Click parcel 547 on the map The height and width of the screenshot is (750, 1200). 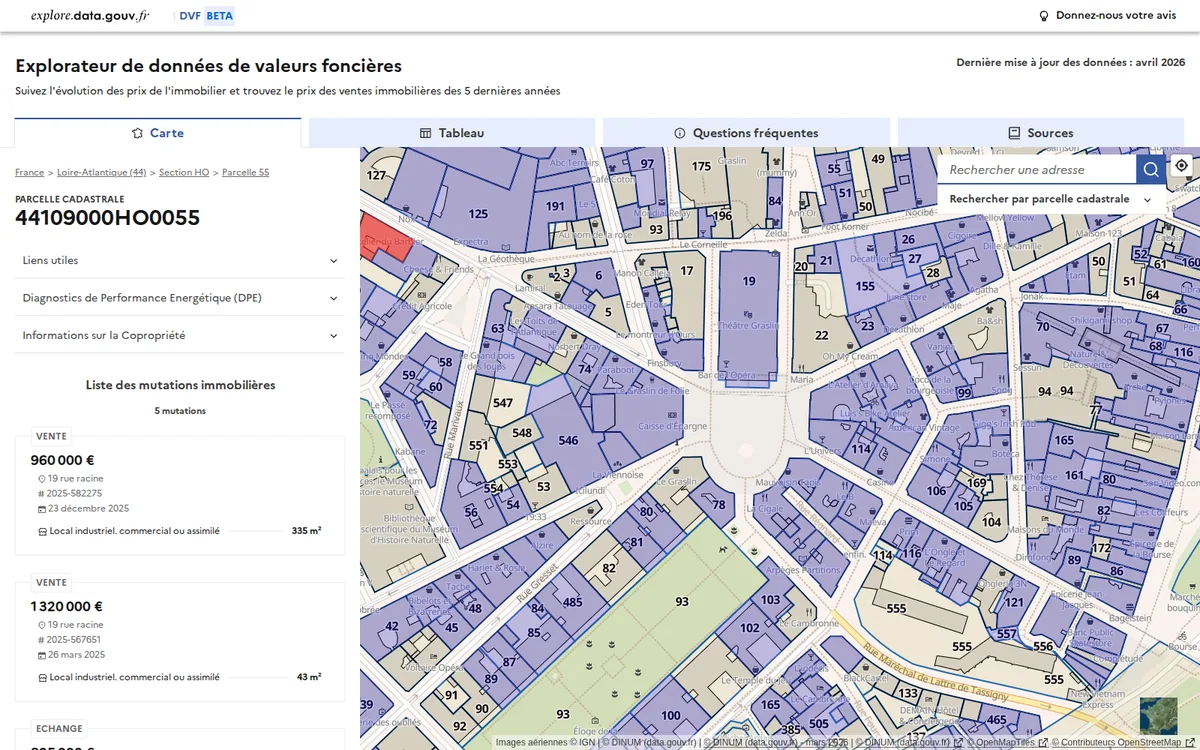click(503, 403)
